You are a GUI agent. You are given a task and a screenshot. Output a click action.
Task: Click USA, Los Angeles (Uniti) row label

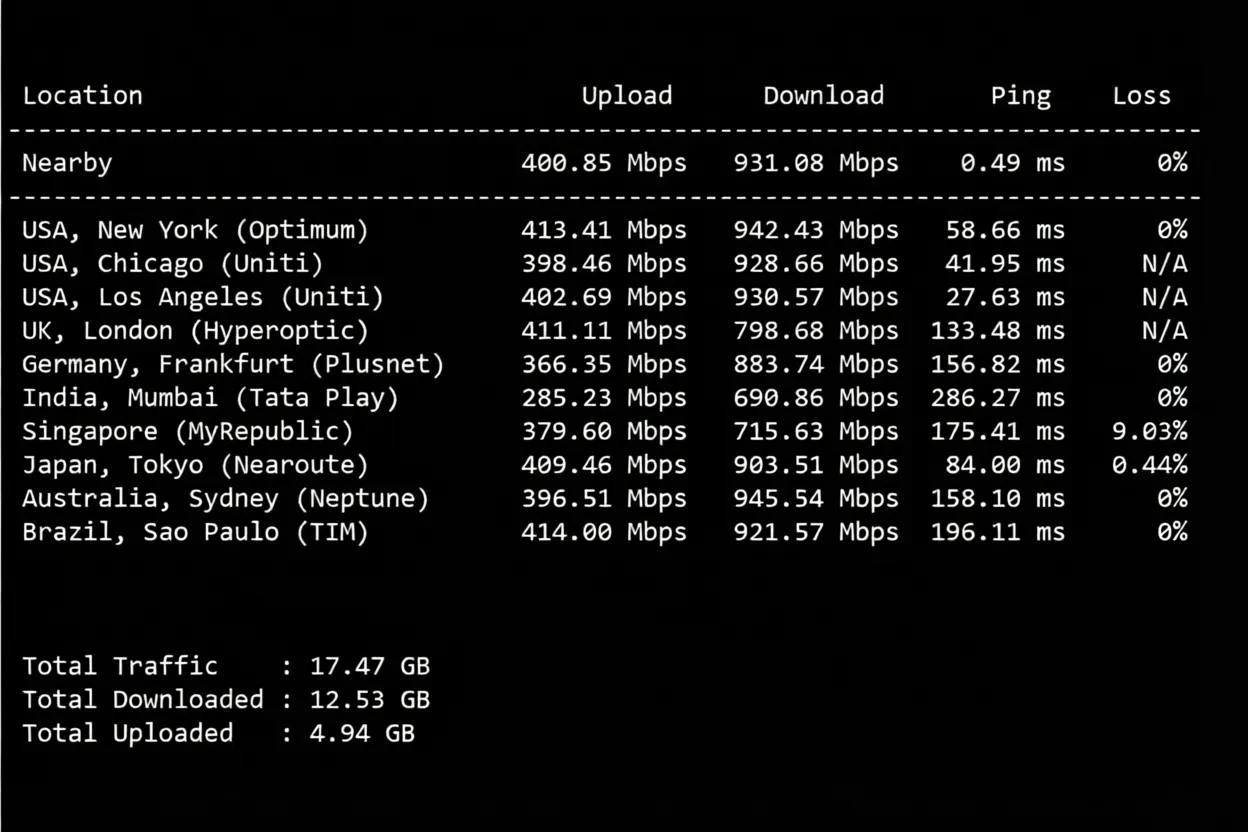click(x=203, y=297)
